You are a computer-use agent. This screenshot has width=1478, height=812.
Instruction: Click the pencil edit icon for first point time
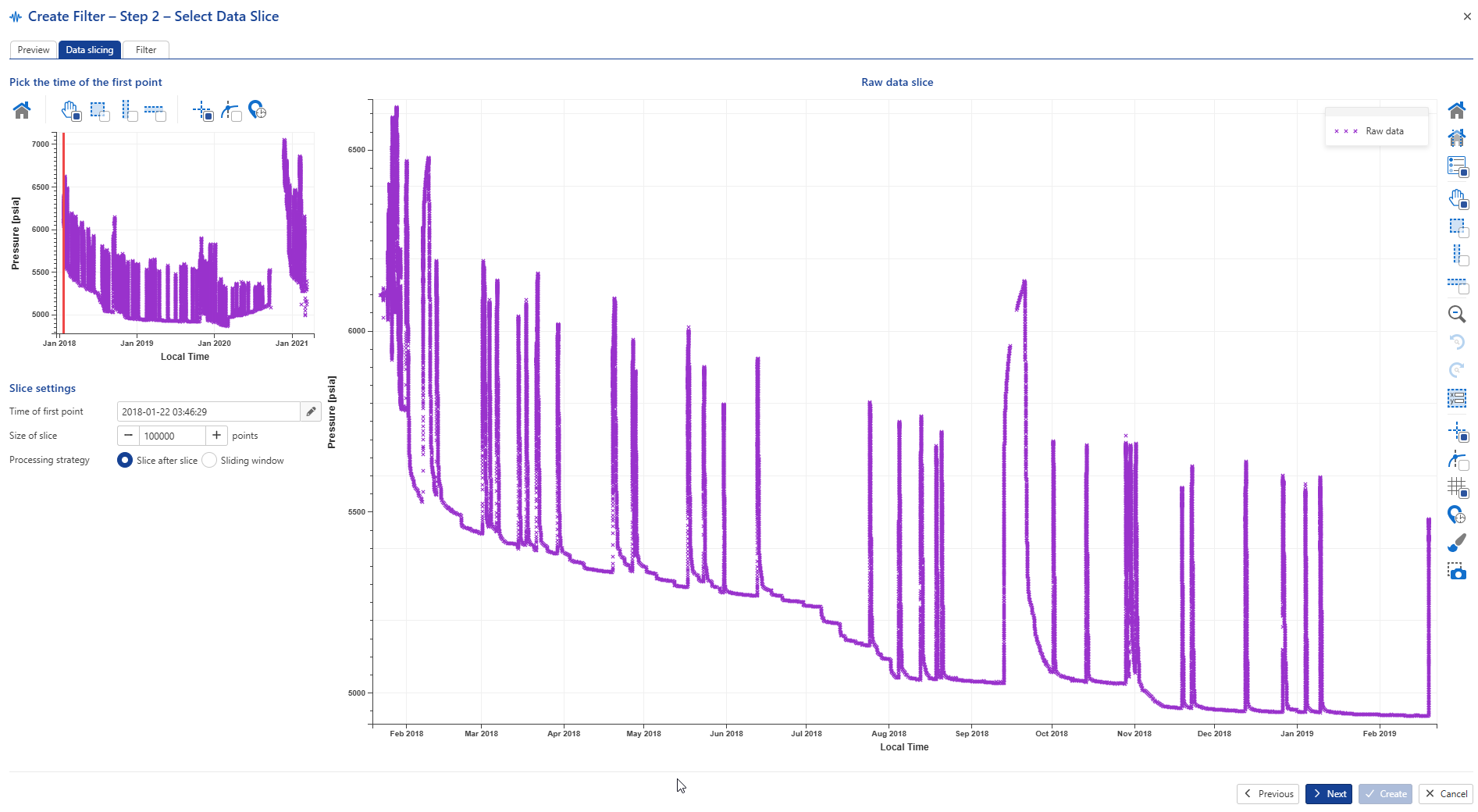click(311, 411)
